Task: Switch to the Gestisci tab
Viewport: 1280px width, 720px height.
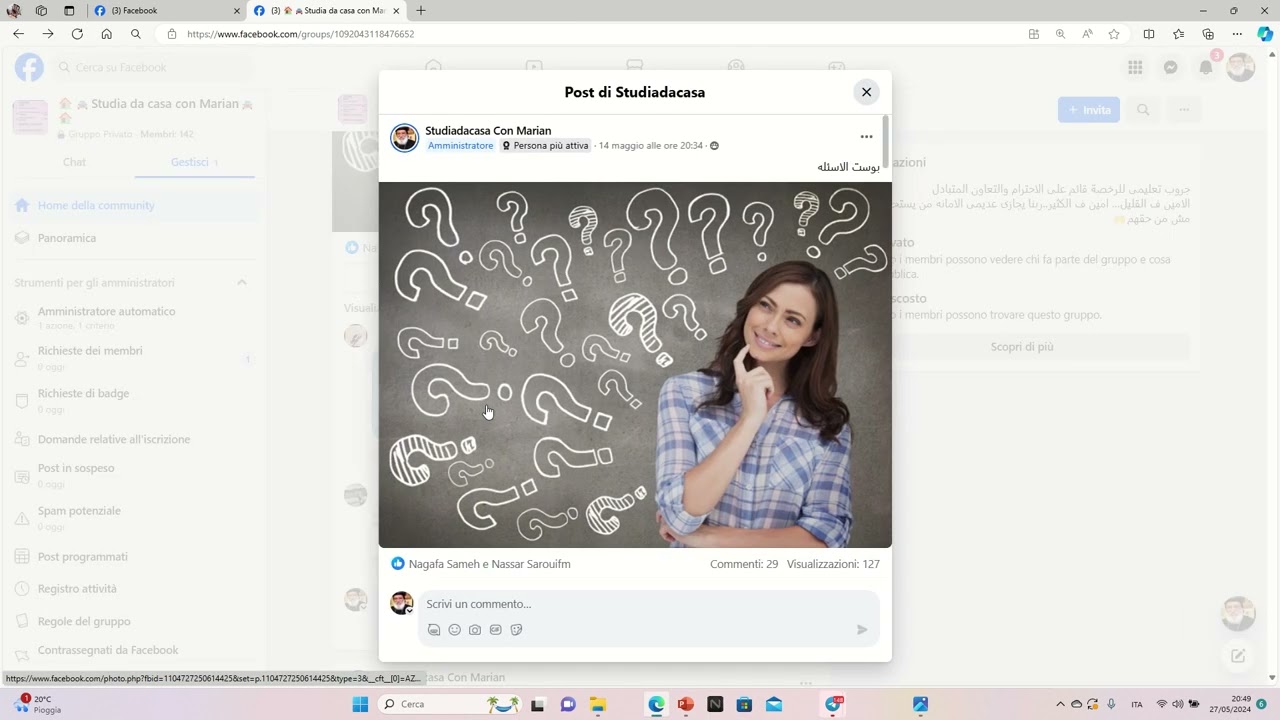Action: pos(194,162)
